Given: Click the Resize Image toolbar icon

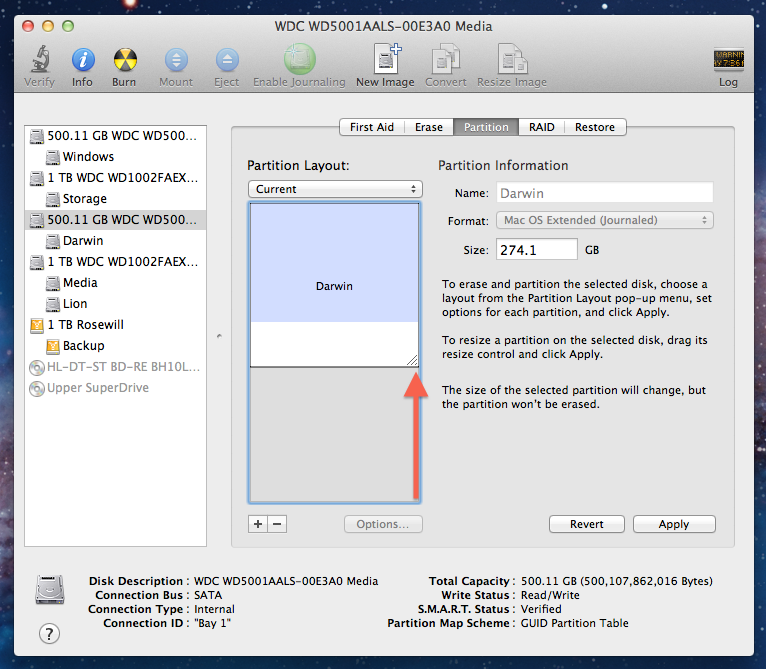Looking at the screenshot, I should coord(512,59).
